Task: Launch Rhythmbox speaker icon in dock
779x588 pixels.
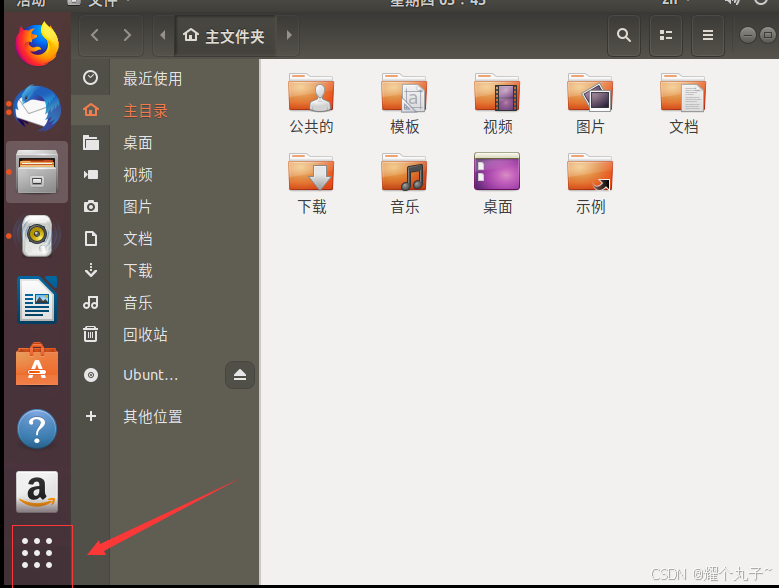Action: coord(37,236)
